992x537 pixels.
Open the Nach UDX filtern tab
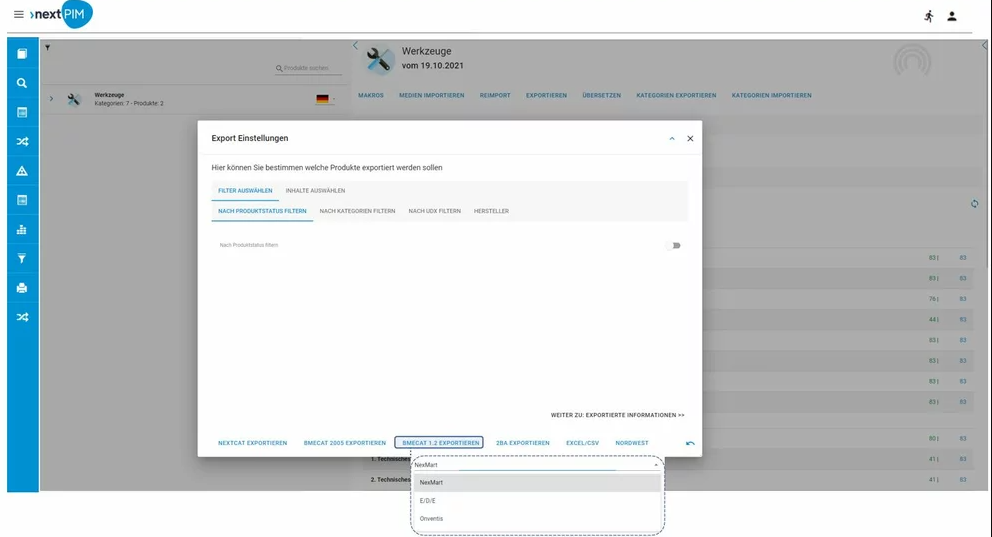pos(435,211)
